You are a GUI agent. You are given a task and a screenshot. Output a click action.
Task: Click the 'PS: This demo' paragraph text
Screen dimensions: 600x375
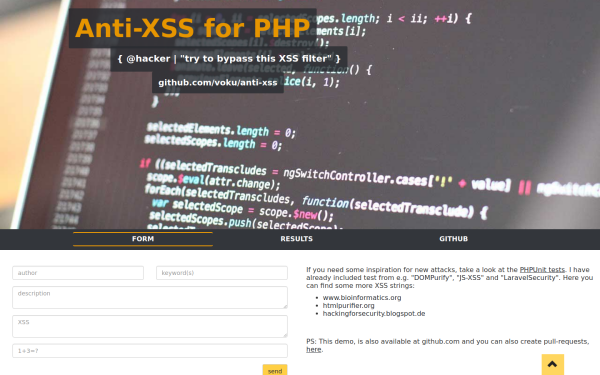447,345
